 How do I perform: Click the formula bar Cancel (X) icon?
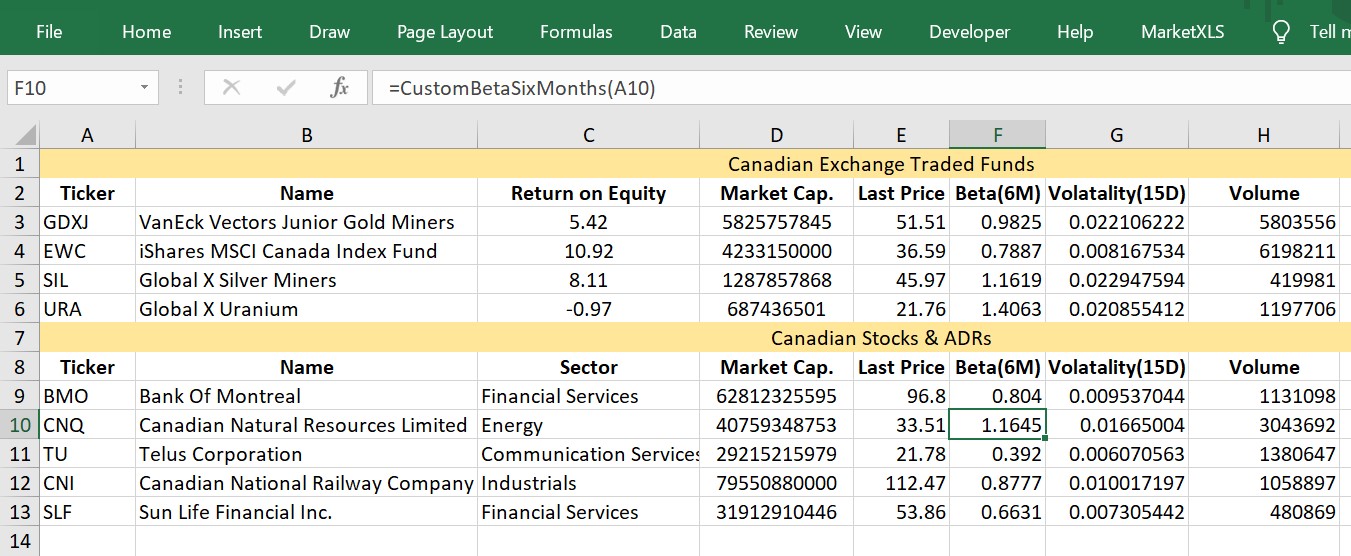[231, 88]
